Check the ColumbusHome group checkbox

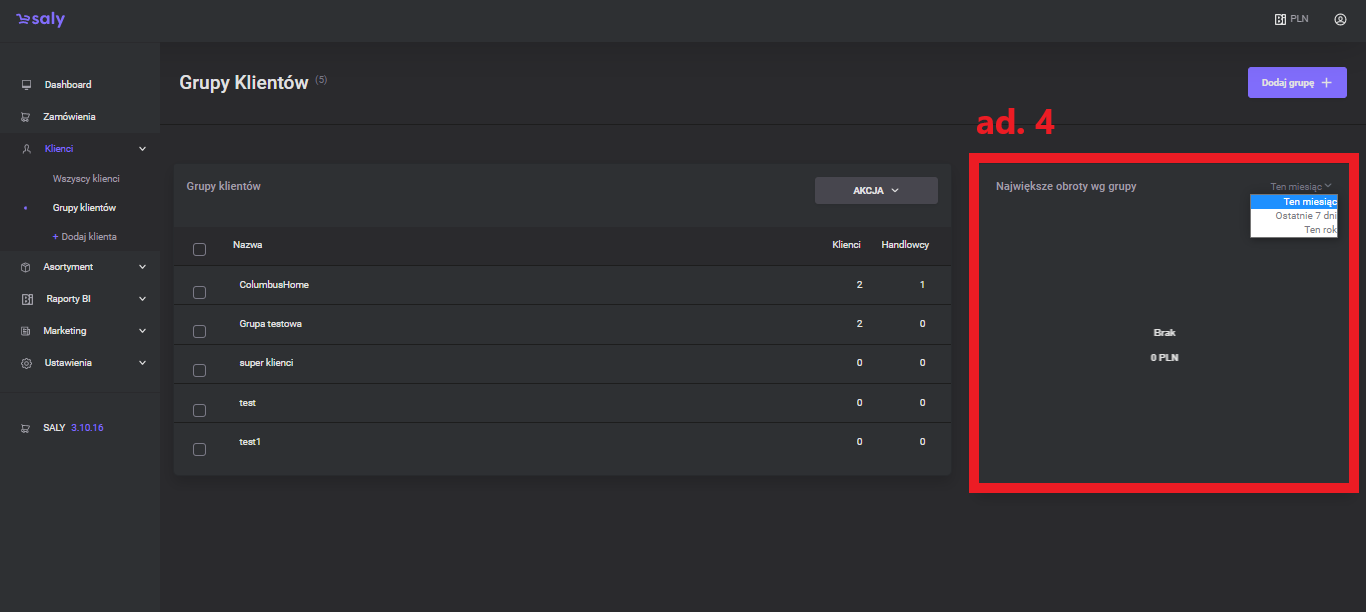[199, 292]
